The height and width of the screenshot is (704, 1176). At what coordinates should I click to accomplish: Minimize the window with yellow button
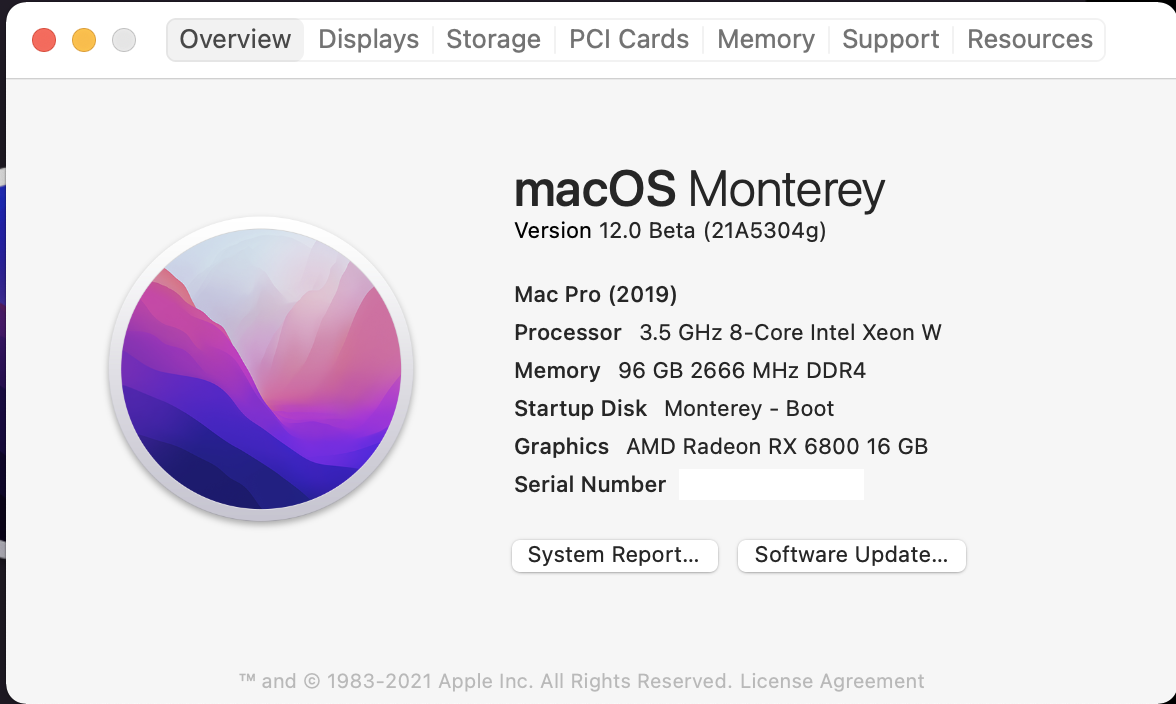tap(84, 40)
